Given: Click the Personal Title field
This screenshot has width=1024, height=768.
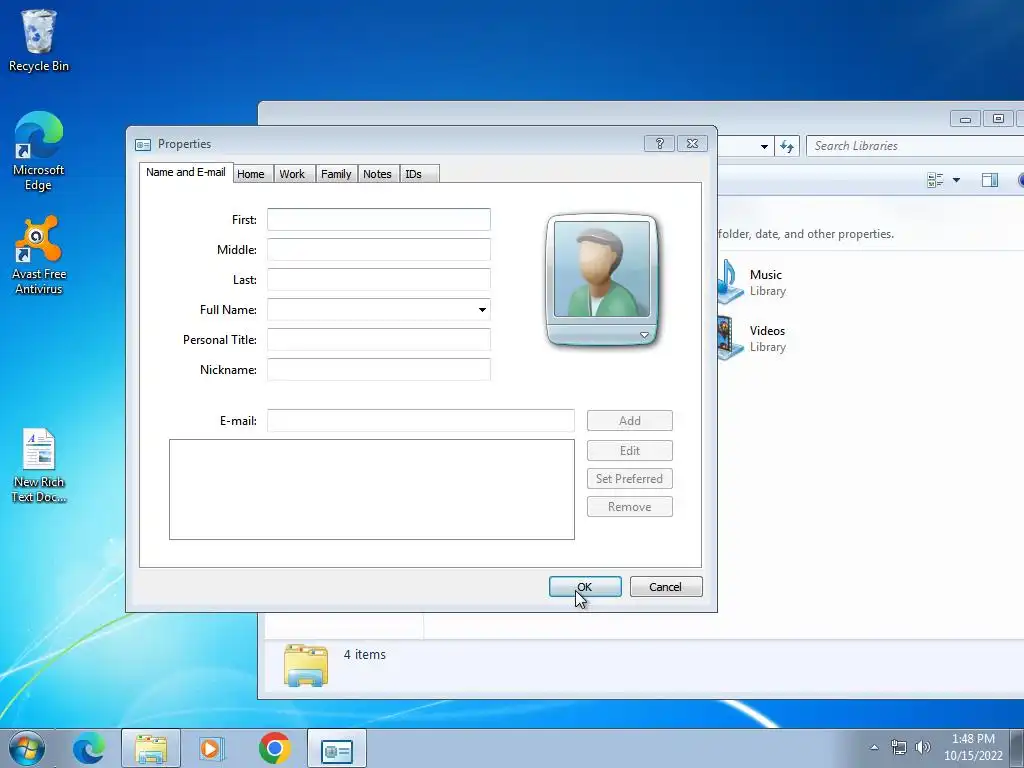Looking at the screenshot, I should click(379, 340).
